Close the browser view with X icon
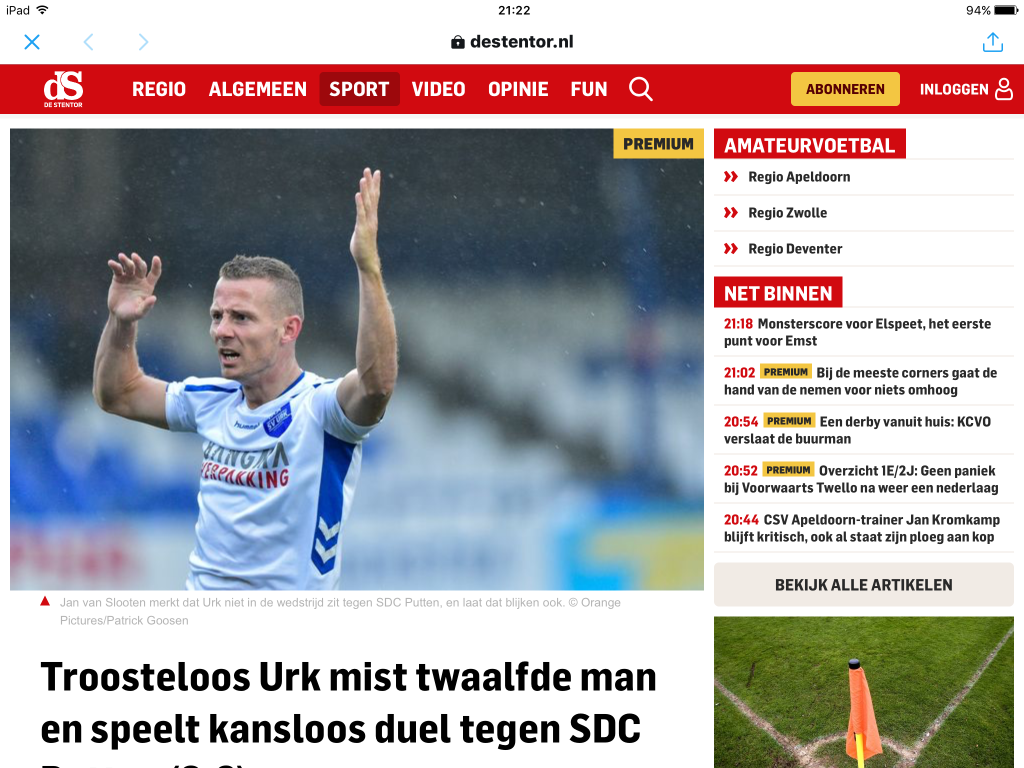 pyautogui.click(x=32, y=42)
